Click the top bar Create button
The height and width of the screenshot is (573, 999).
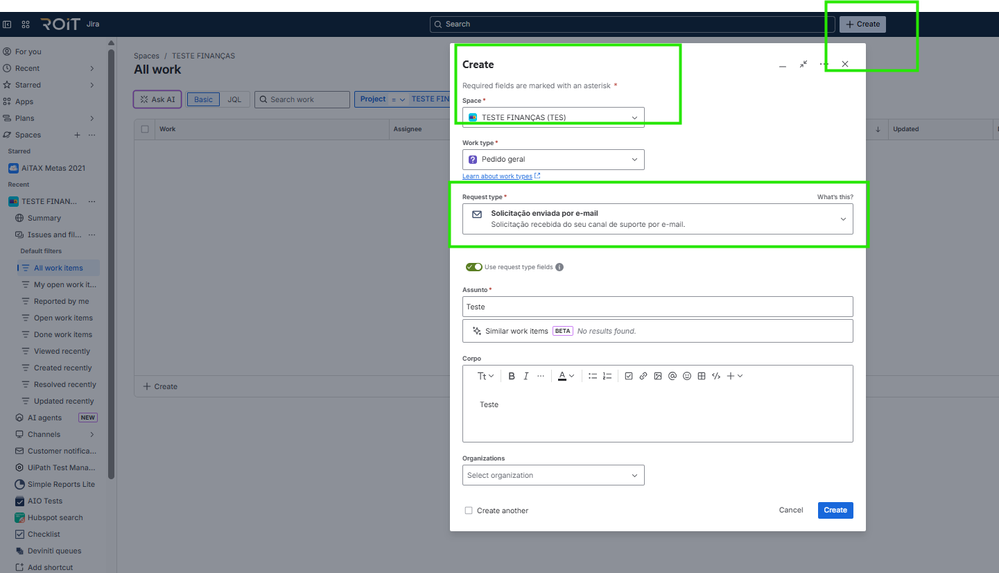[x=863, y=24]
